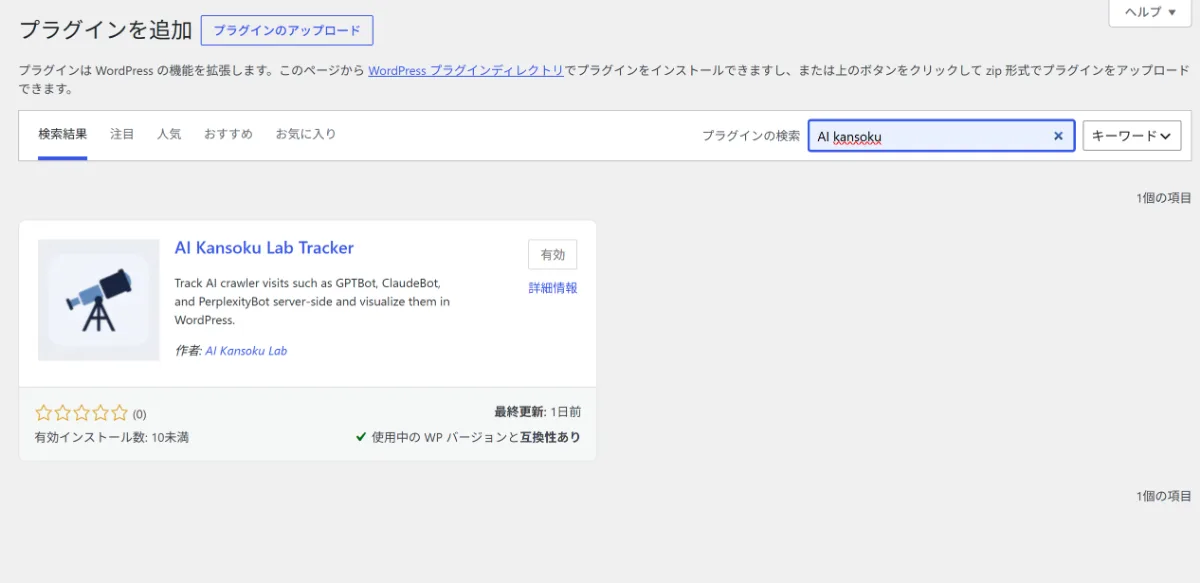The height and width of the screenshot is (583, 1200).
Task: Clear the plugin search with the x icon
Action: 1058,136
